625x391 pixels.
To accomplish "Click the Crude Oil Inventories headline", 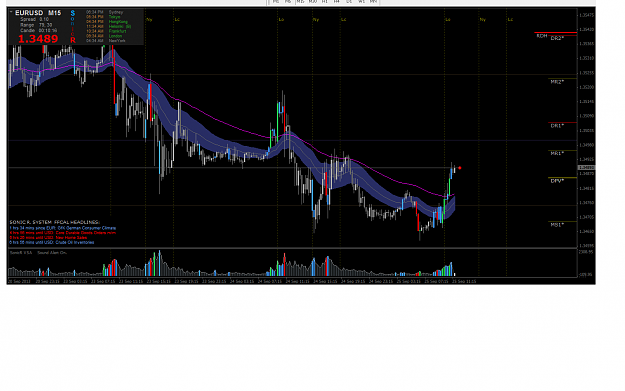I will [x=52, y=242].
